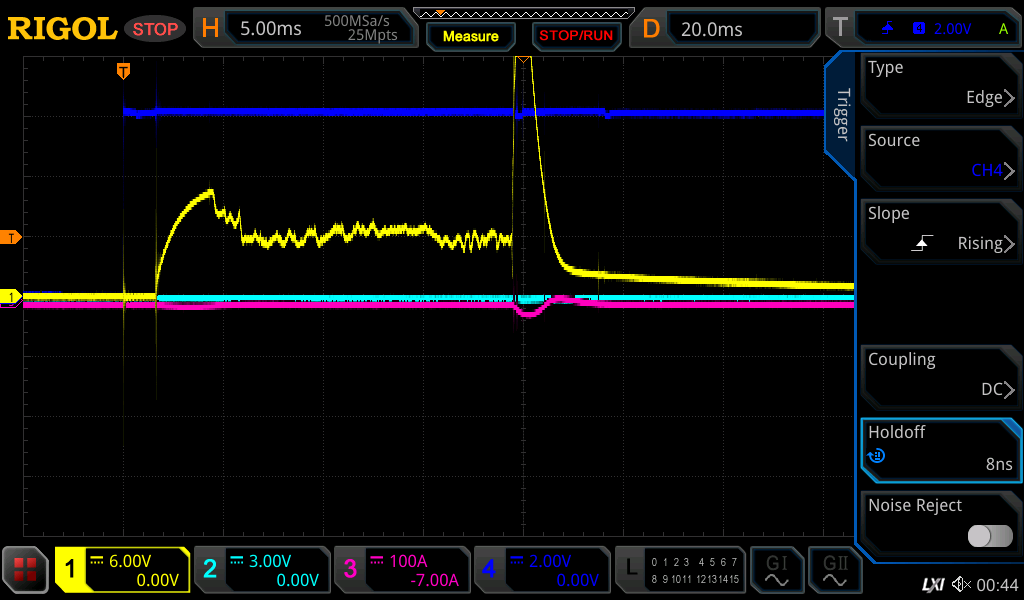Open the GII signal generator icon
This screenshot has width=1024, height=600.
pos(834,570)
